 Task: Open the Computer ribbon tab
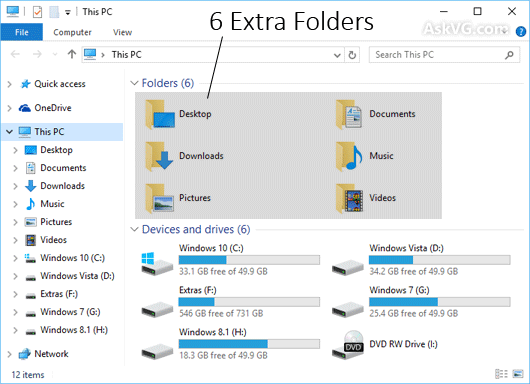(x=72, y=32)
